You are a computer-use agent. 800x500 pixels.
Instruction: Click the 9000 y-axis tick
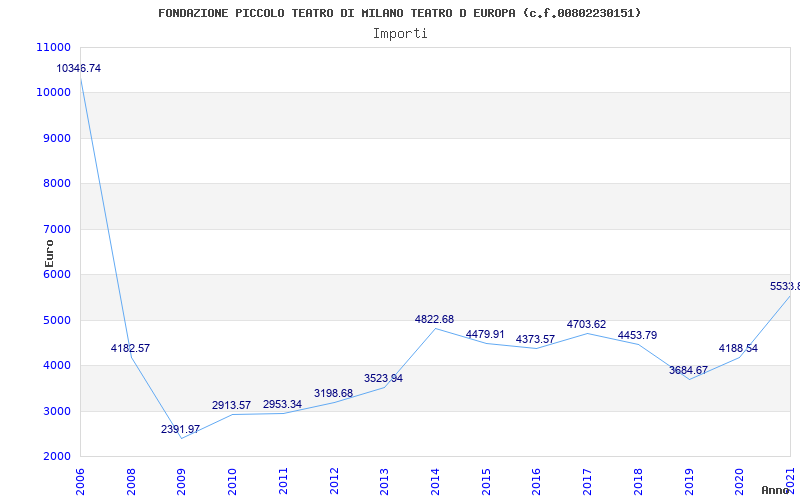[x=55, y=139]
